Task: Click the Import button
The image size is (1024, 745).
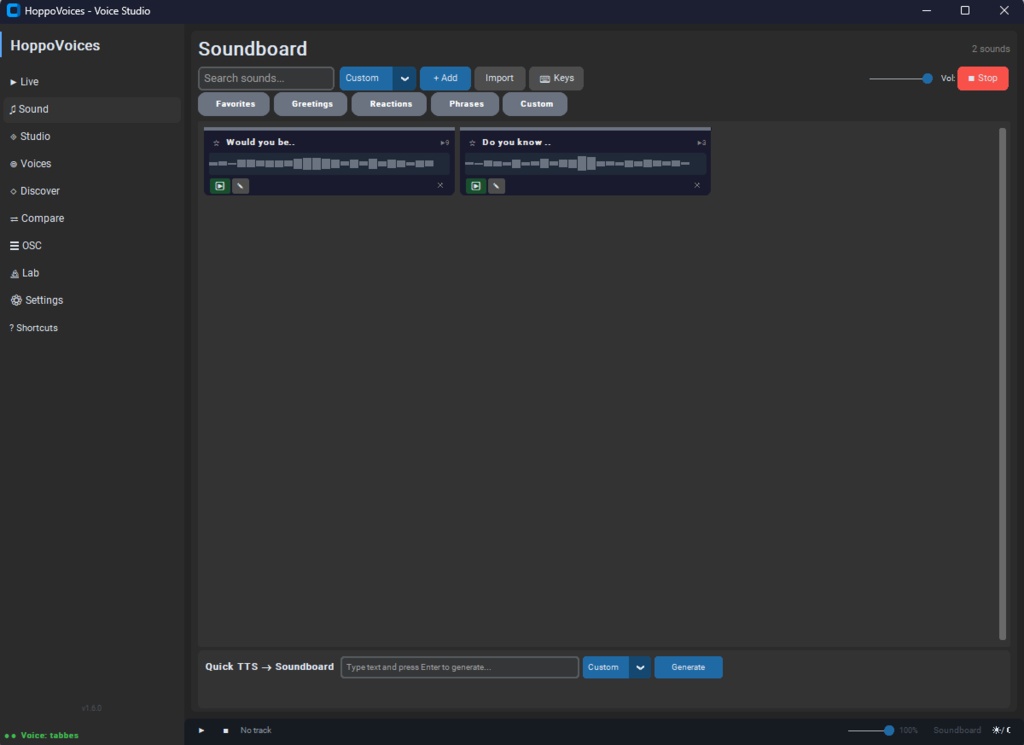Action: [500, 78]
